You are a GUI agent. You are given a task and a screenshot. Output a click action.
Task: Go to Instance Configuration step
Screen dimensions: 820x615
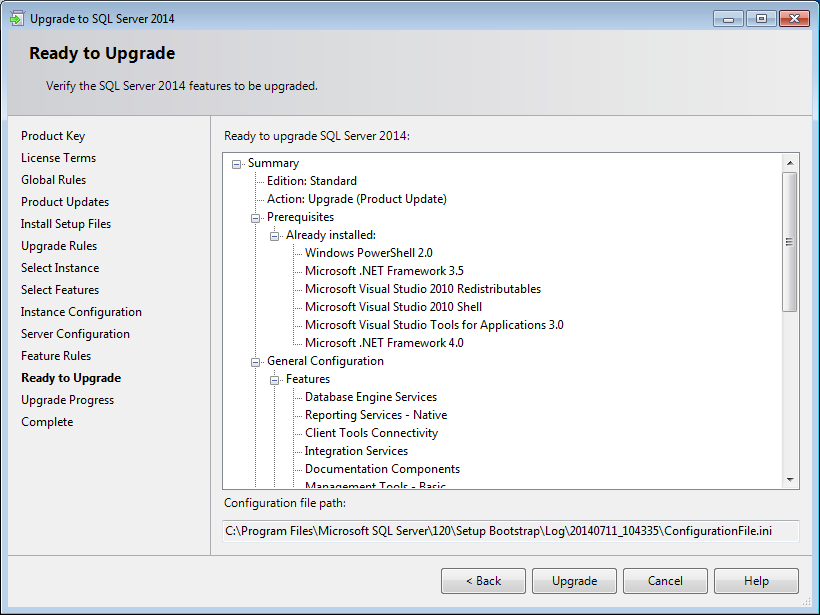pyautogui.click(x=81, y=312)
